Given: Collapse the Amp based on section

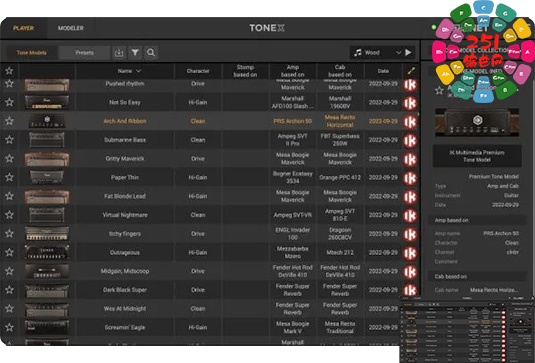Looking at the screenshot, I should point(477,220).
